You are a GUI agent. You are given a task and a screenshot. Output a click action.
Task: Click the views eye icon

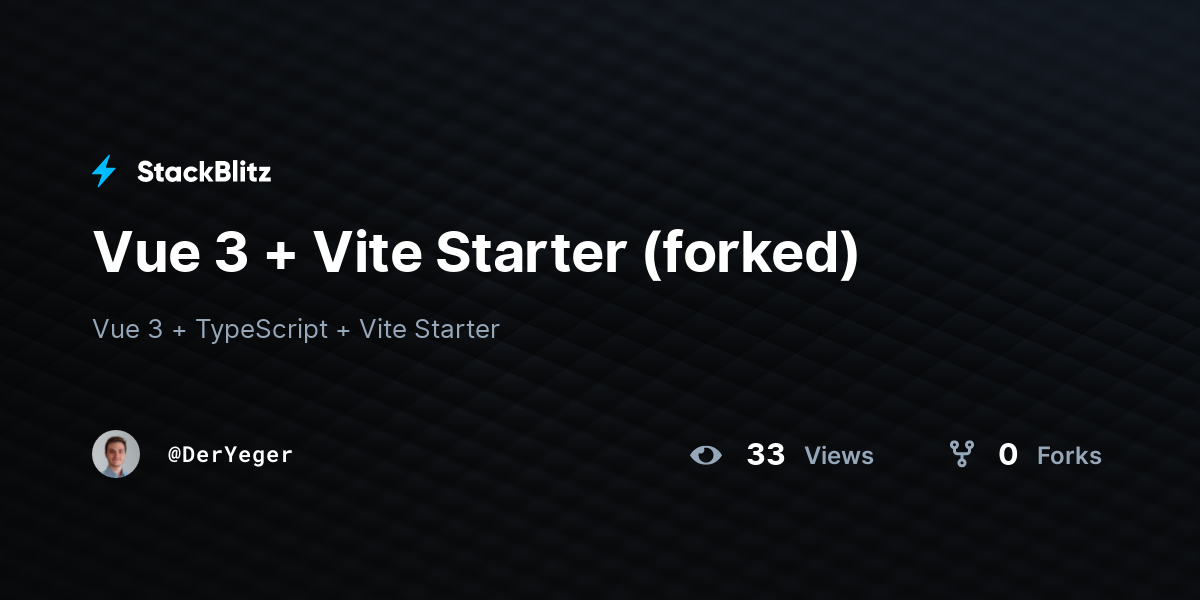click(x=705, y=455)
